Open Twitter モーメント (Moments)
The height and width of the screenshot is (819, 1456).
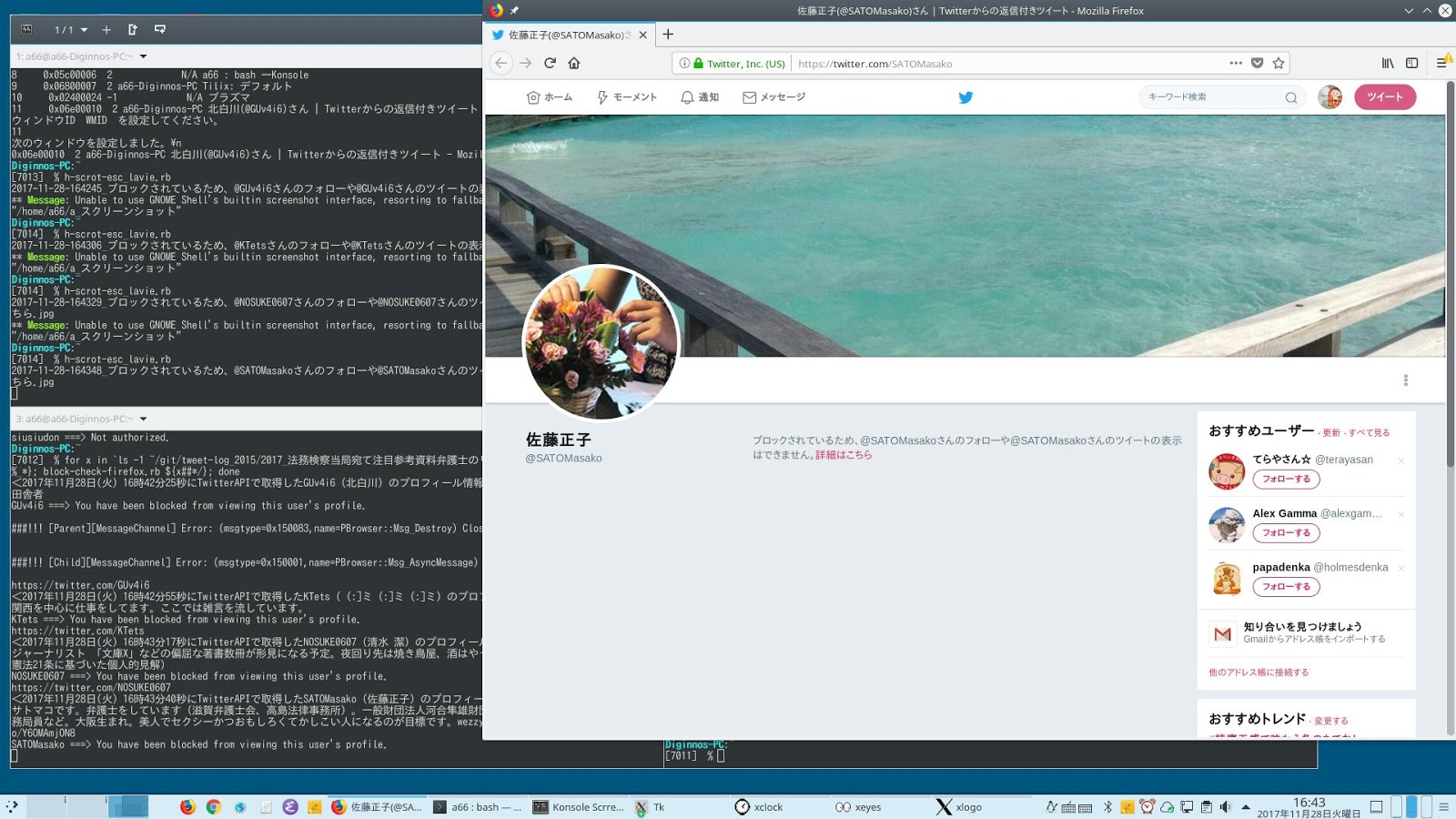click(x=627, y=97)
